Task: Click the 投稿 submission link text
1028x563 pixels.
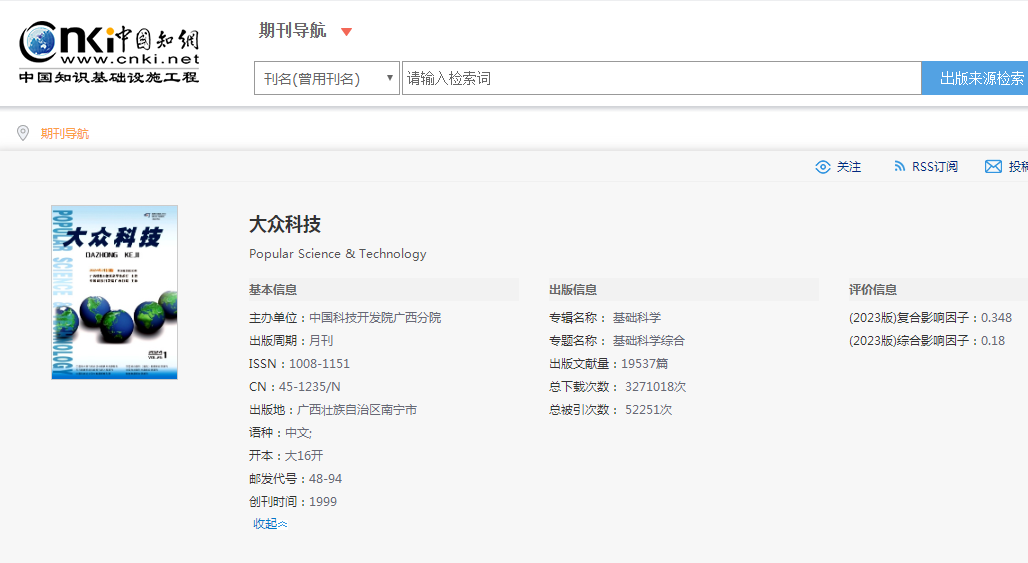Action: coord(1017,167)
